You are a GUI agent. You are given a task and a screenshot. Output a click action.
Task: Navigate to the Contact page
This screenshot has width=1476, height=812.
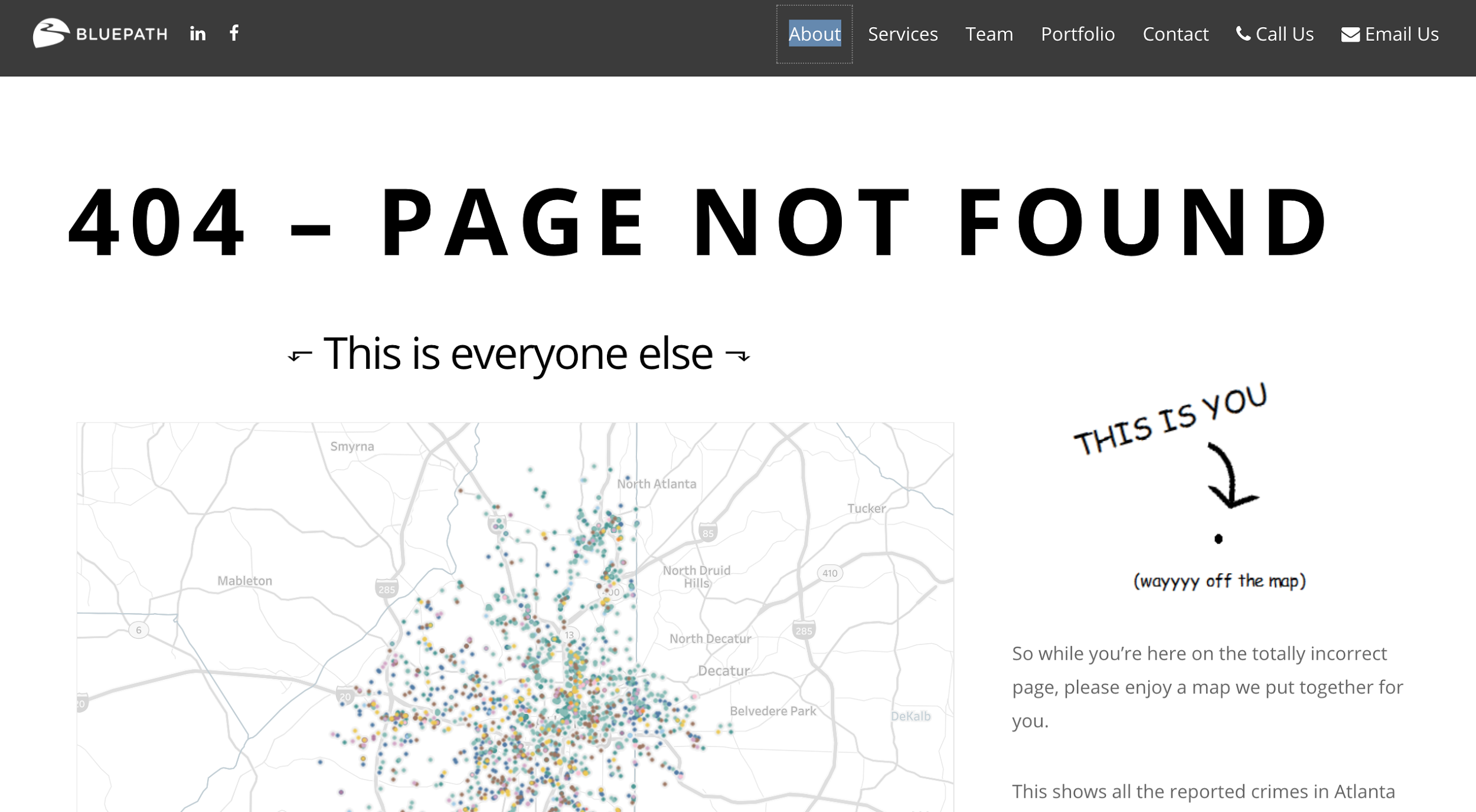[x=1175, y=34]
